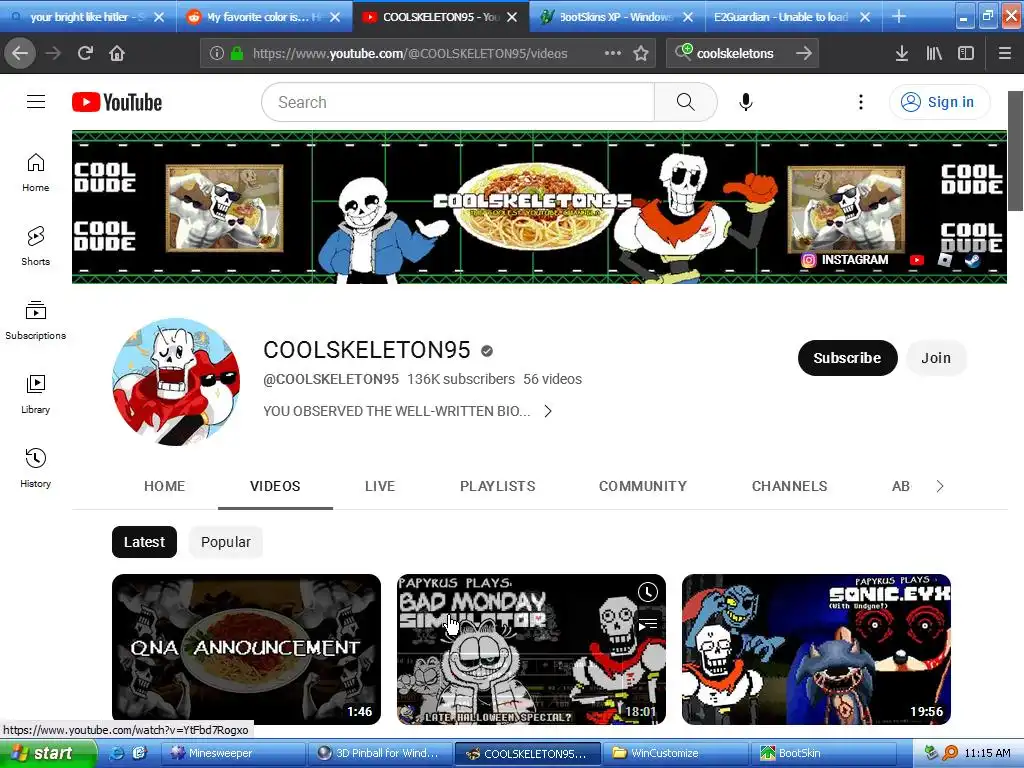Click the Steam icon link on channel banner
The width and height of the screenshot is (1024, 768).
pos(973,261)
